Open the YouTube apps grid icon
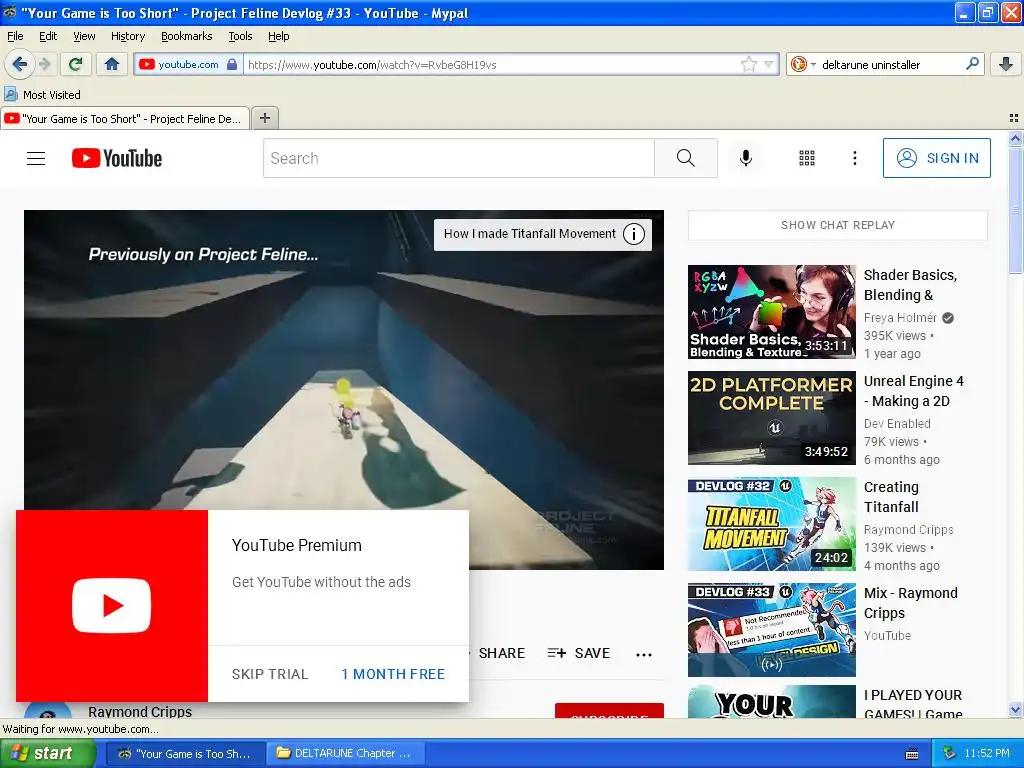Image resolution: width=1024 pixels, height=768 pixels. click(x=807, y=158)
